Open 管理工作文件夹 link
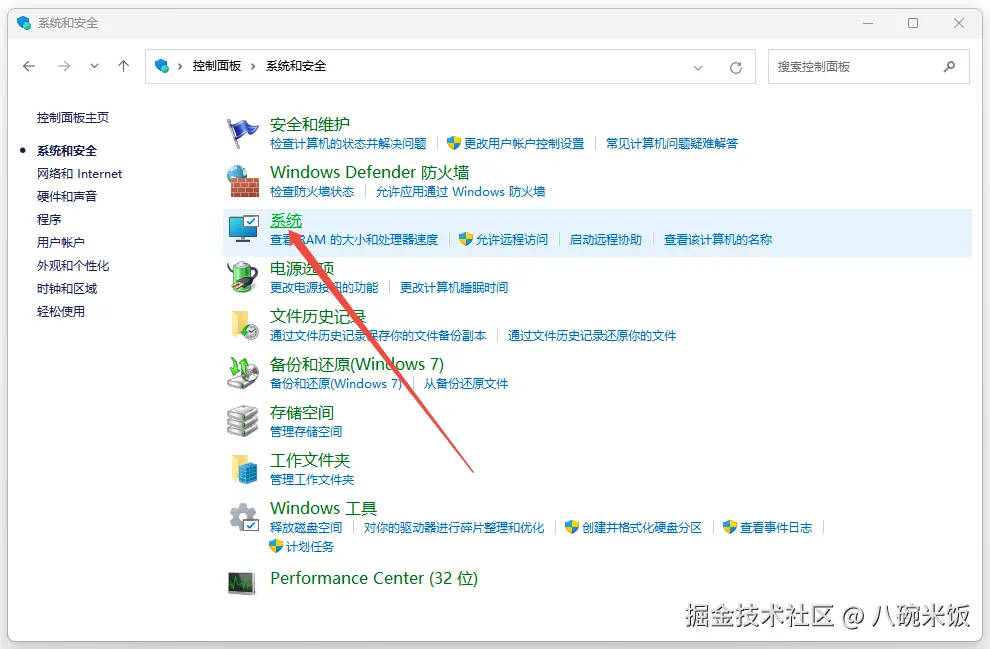This screenshot has width=990, height=649. click(312, 479)
